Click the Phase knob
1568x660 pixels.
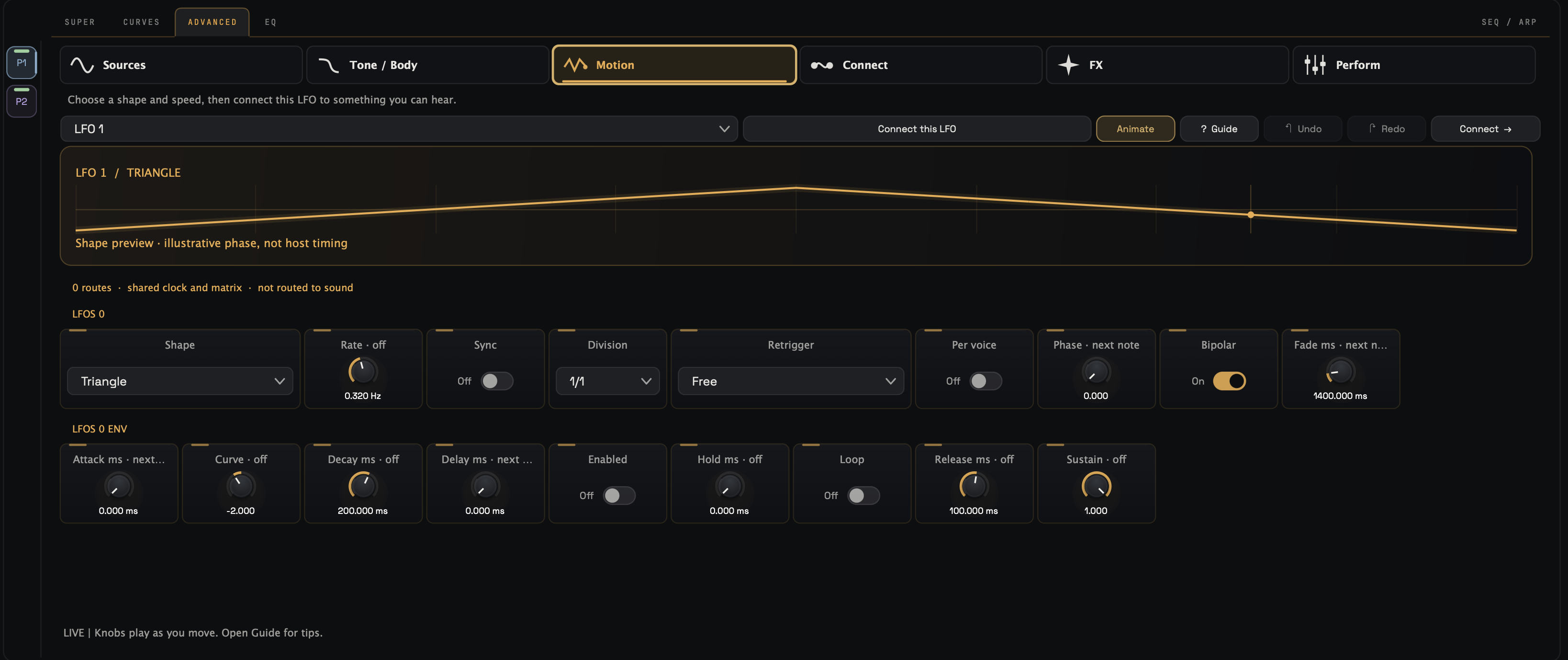pos(1096,371)
